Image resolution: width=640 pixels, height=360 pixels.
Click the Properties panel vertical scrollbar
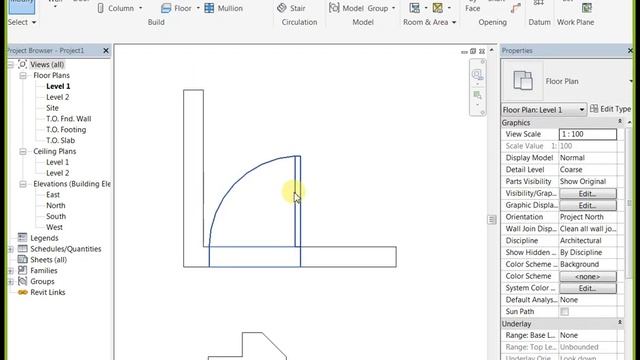(x=629, y=204)
